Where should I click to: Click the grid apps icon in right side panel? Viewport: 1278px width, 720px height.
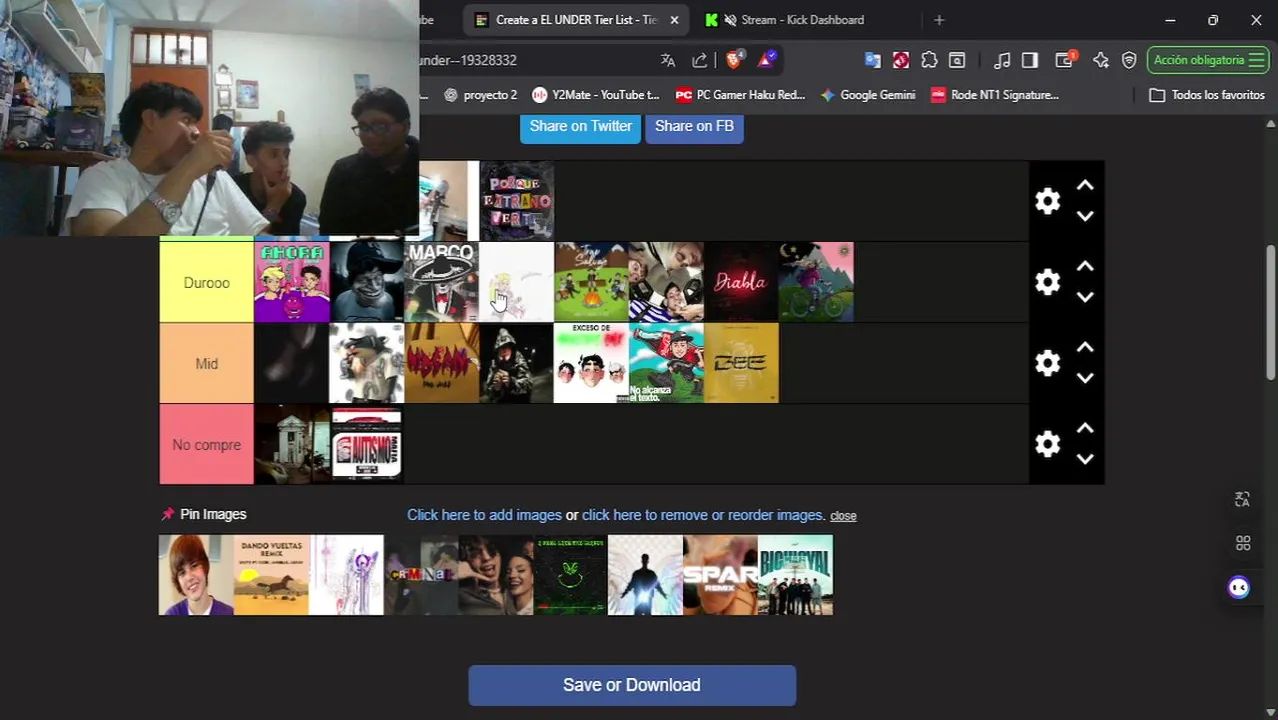pos(1242,543)
